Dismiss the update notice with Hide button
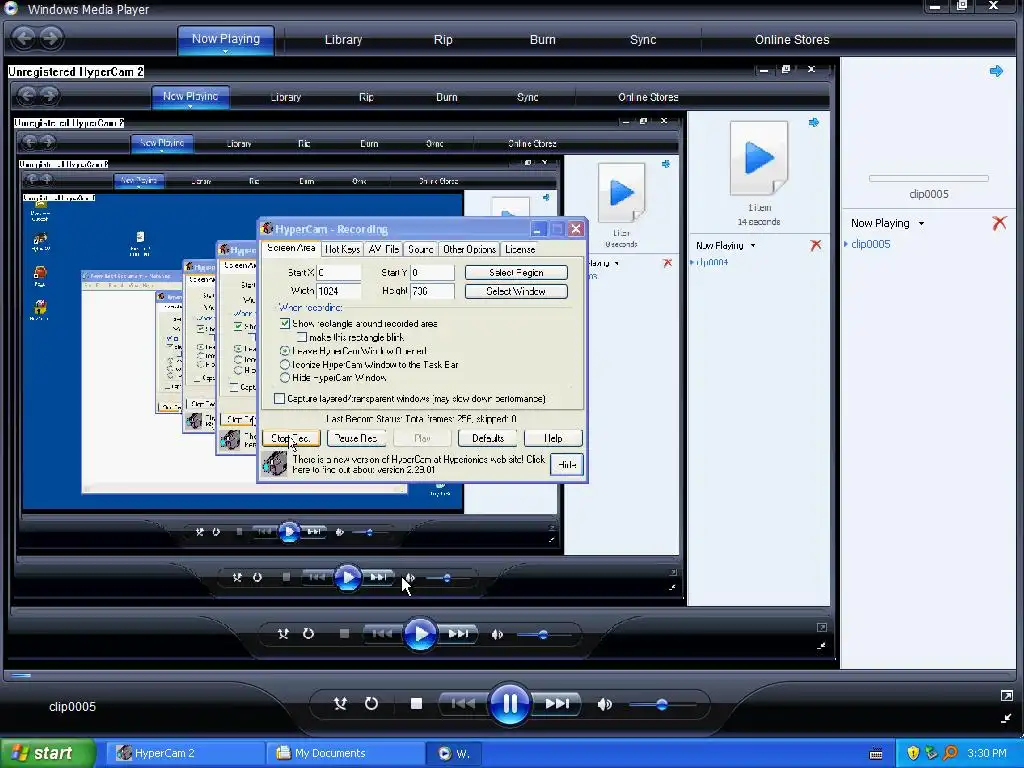The height and width of the screenshot is (768, 1024). [567, 464]
